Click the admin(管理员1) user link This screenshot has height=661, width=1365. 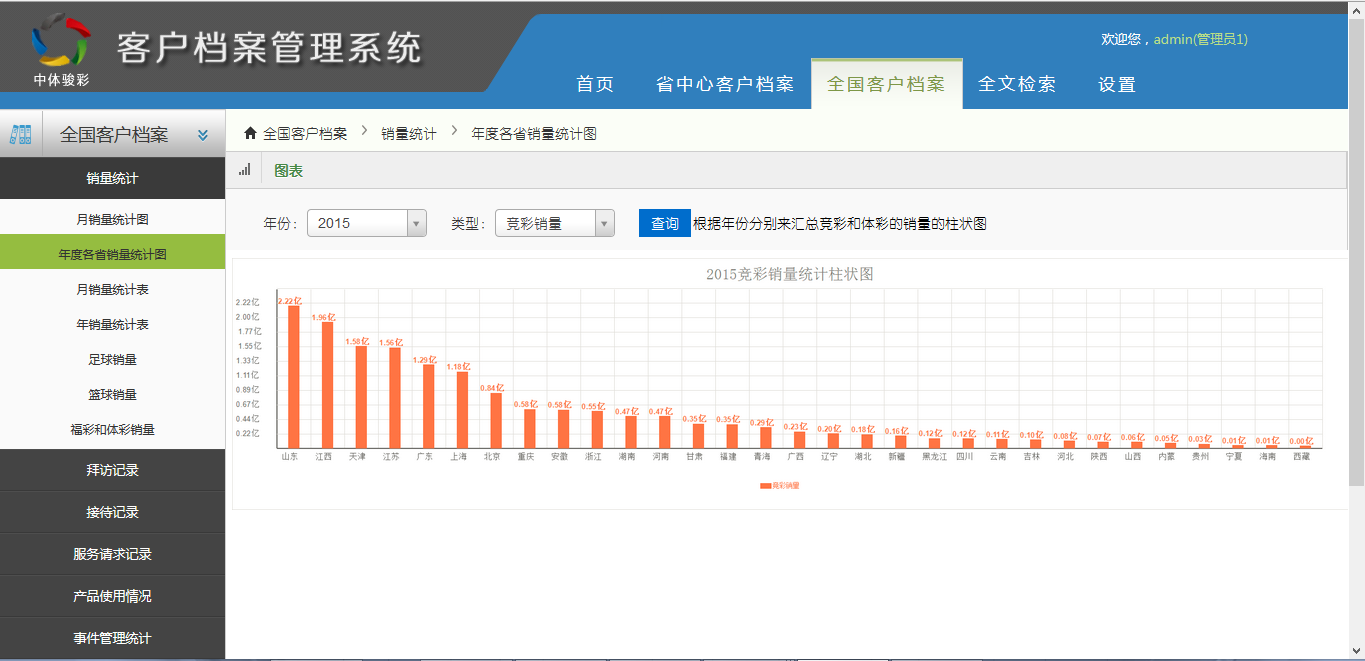[x=1200, y=39]
